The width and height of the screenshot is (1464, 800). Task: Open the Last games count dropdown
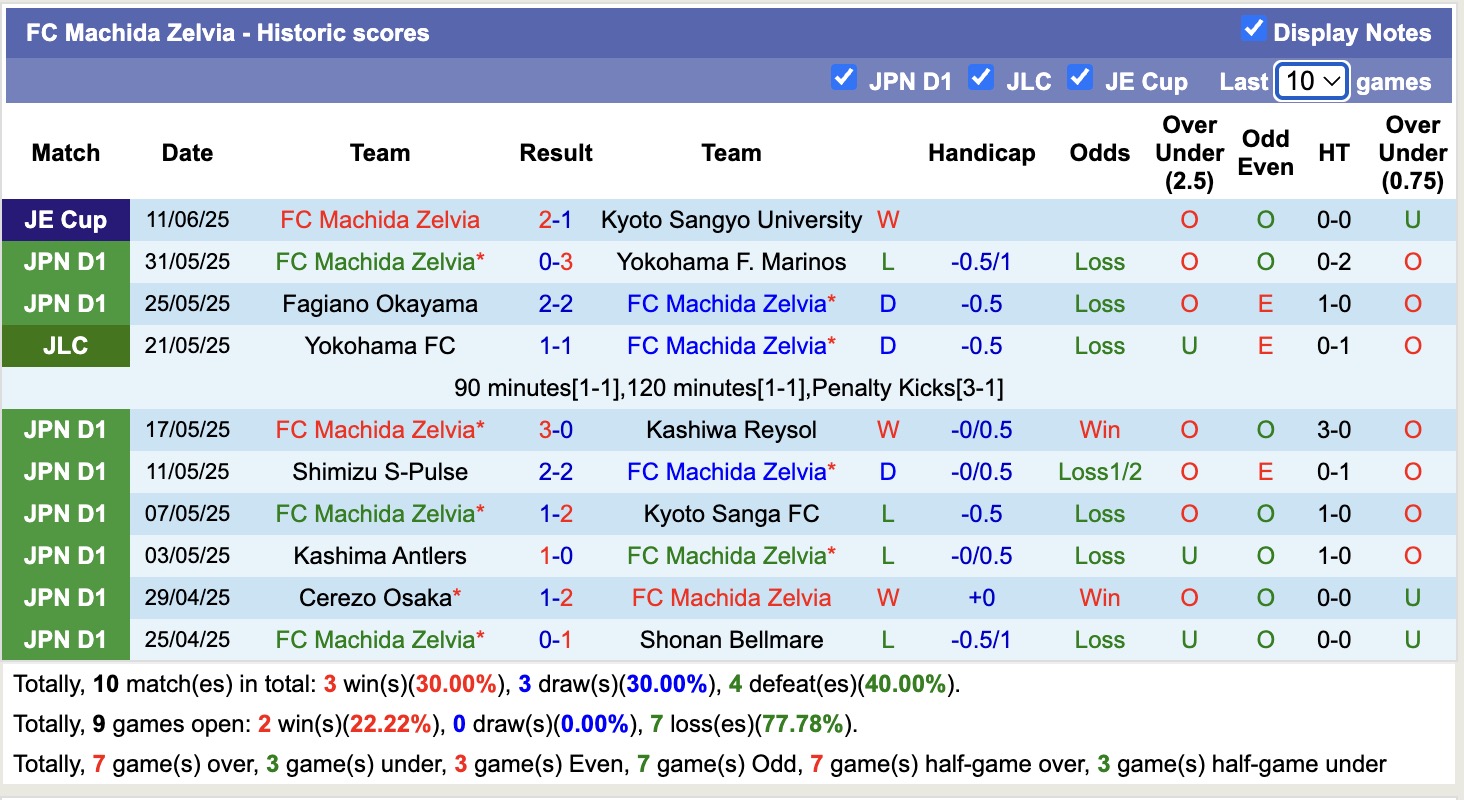tap(1311, 81)
